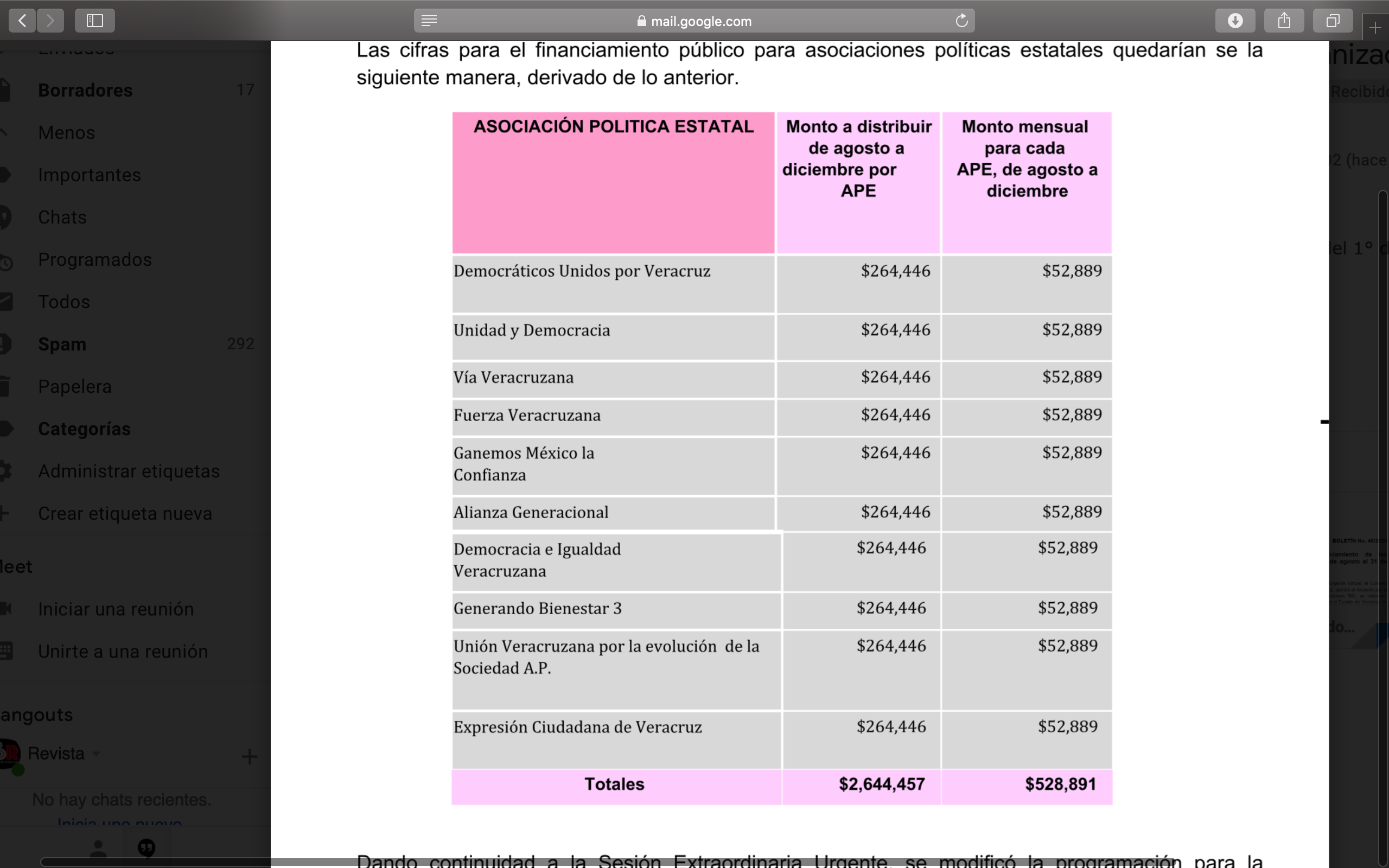The height and width of the screenshot is (868, 1389).
Task: Go forward with Safari's forward arrow
Action: [x=50, y=21]
